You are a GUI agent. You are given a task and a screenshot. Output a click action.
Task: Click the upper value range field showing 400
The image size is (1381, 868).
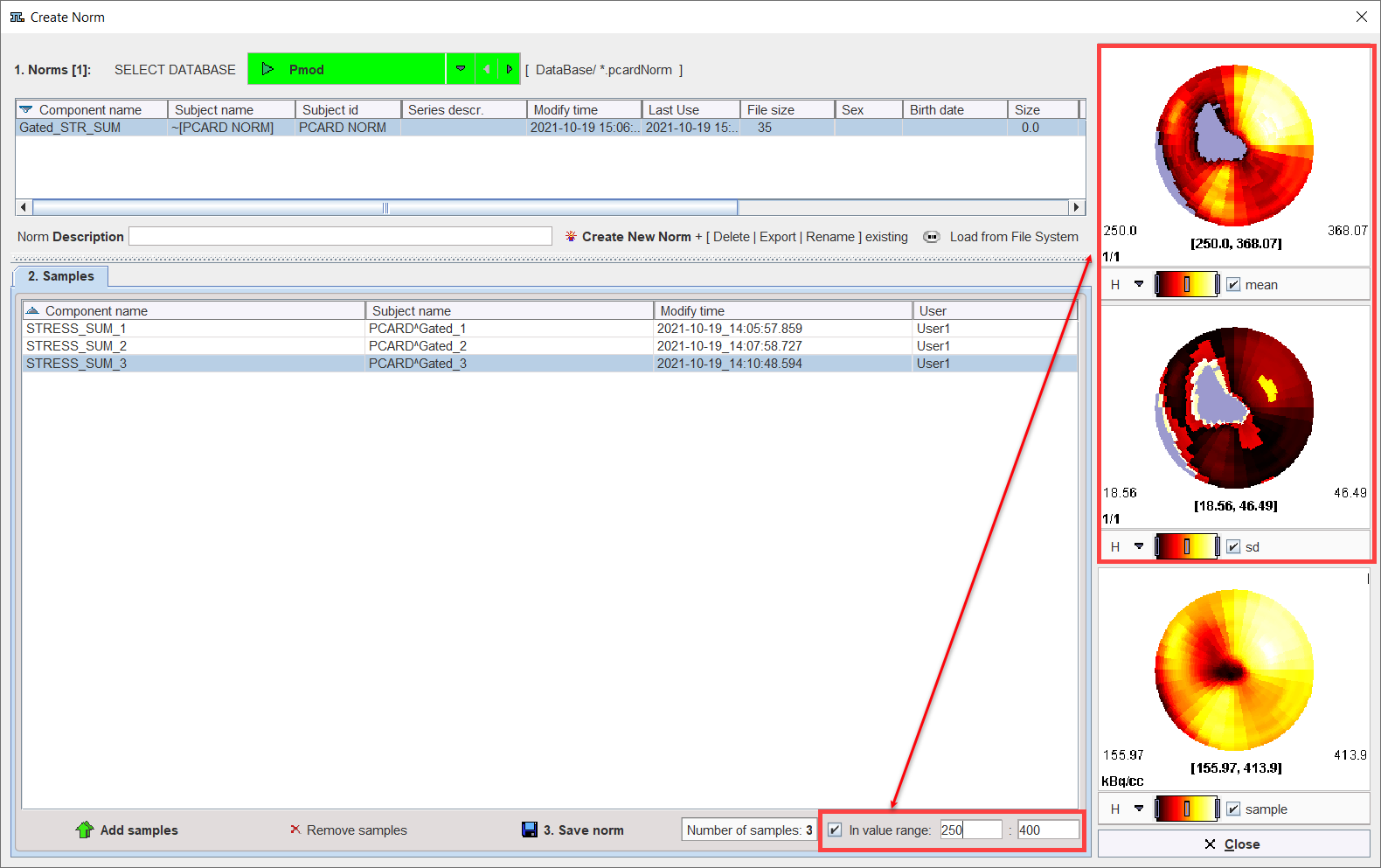(1048, 830)
